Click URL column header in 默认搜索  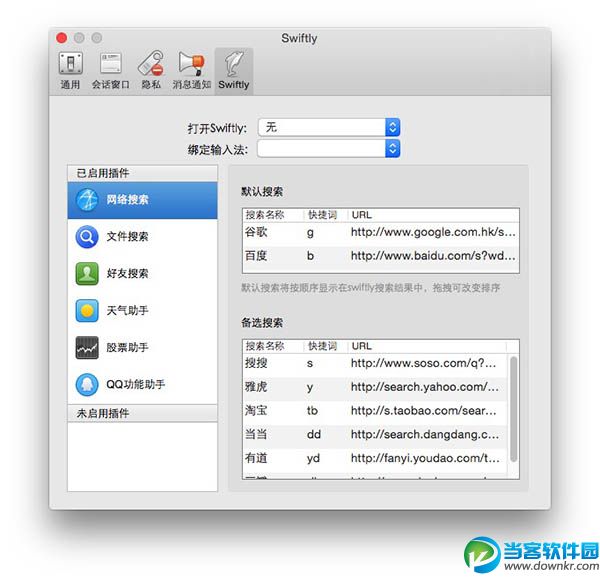pyautogui.click(x=362, y=215)
